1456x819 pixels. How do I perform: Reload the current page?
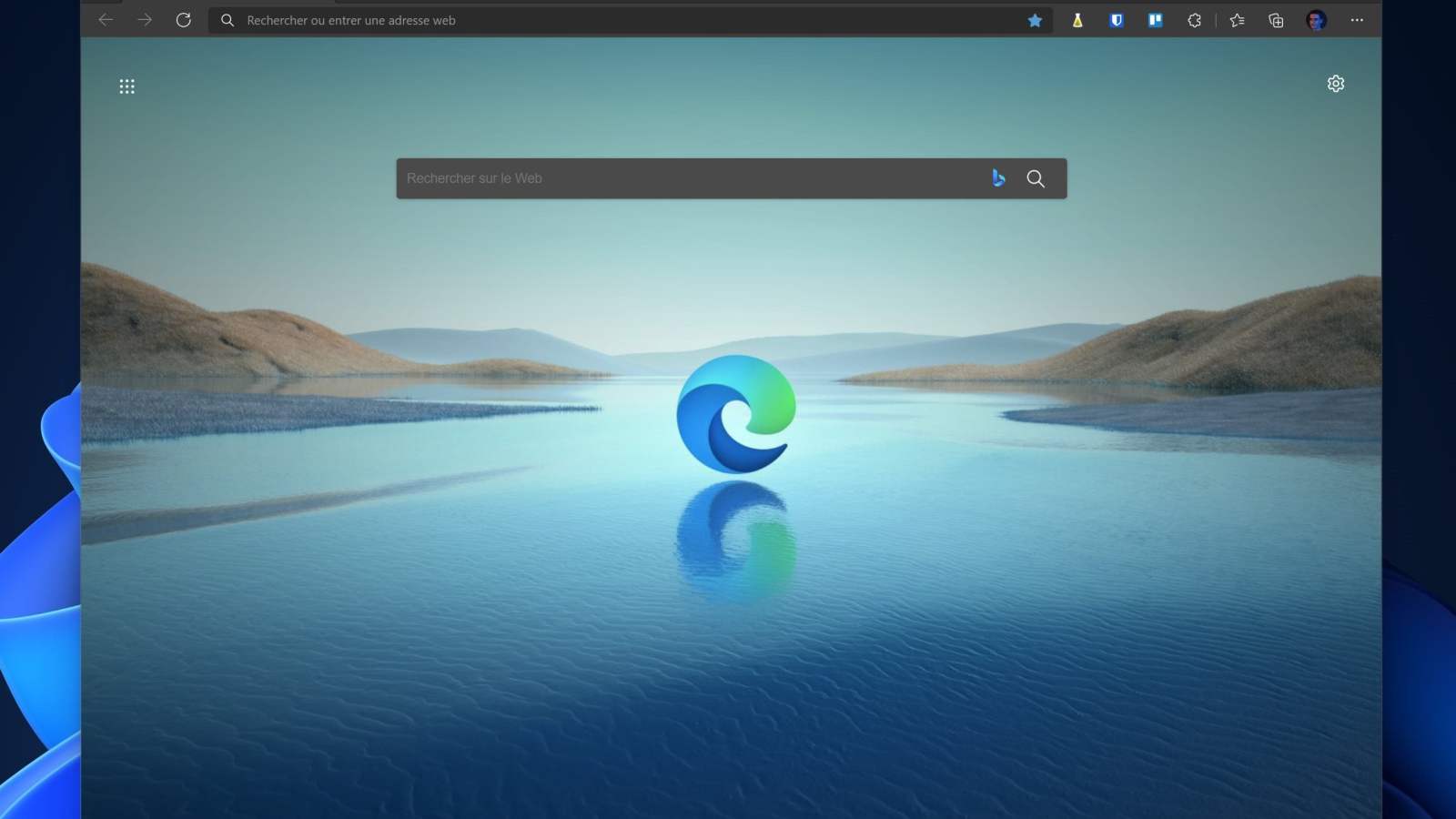coord(184,20)
